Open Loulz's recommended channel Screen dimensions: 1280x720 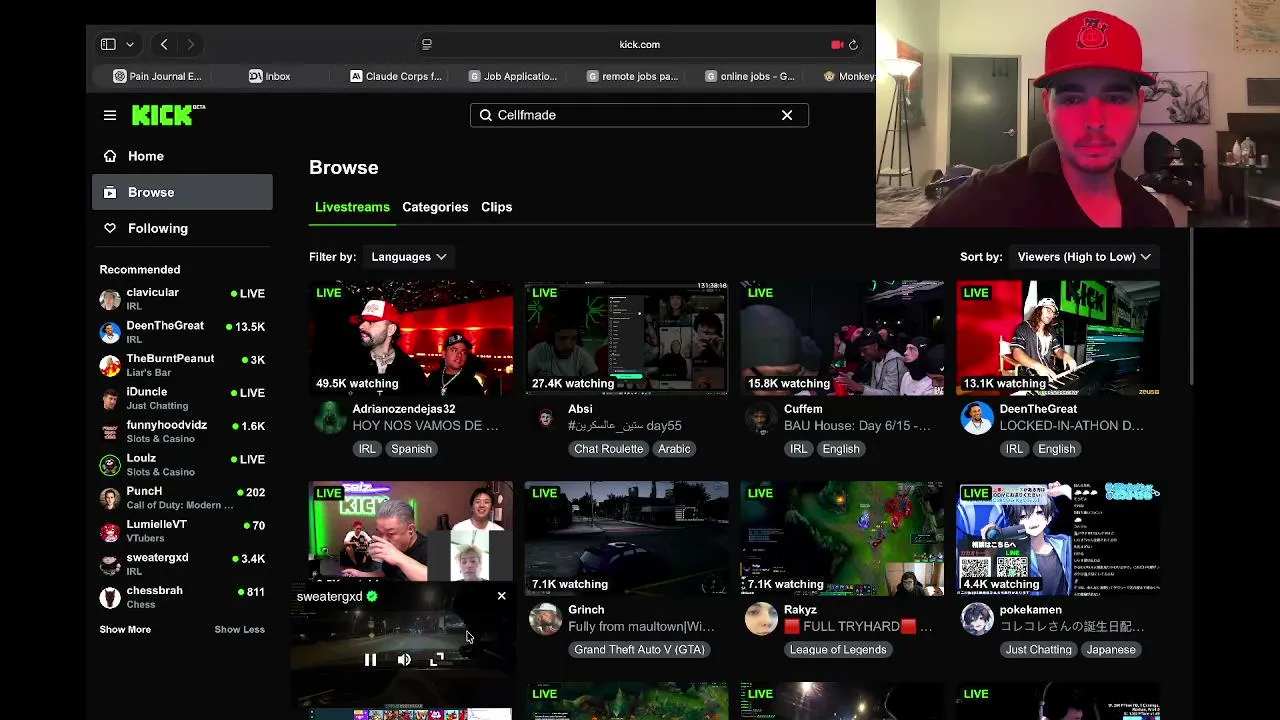[182, 464]
